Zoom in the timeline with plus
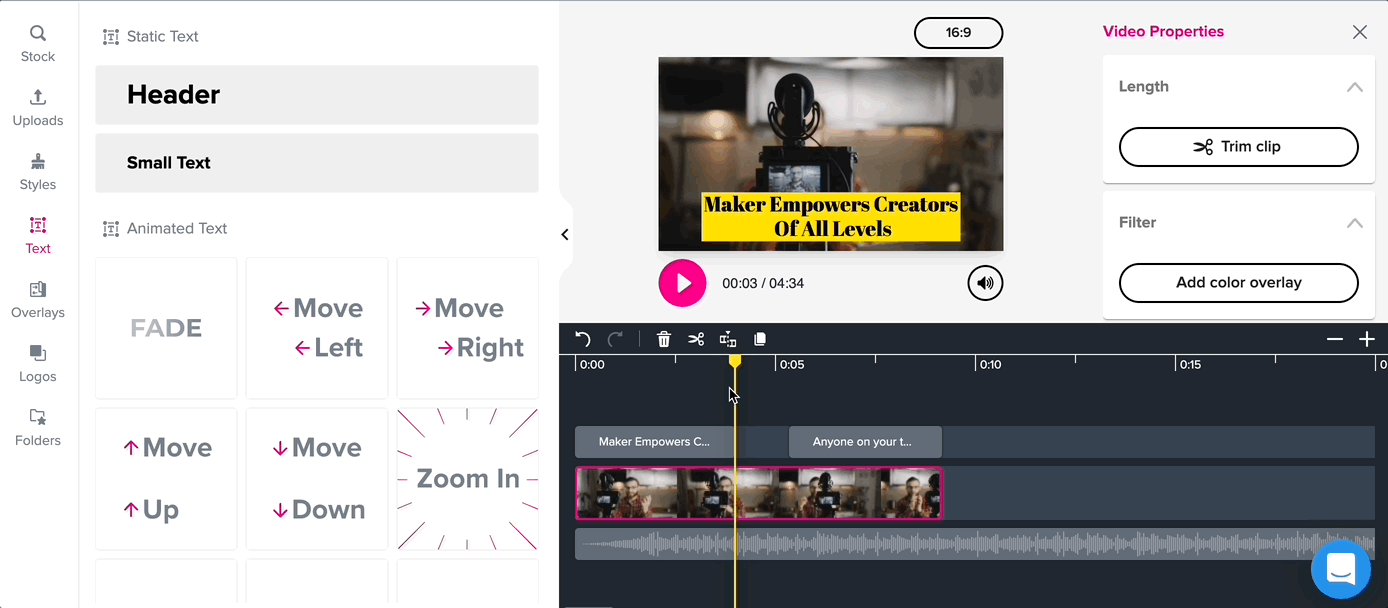Screen dimensions: 1388x608 [x=1367, y=339]
